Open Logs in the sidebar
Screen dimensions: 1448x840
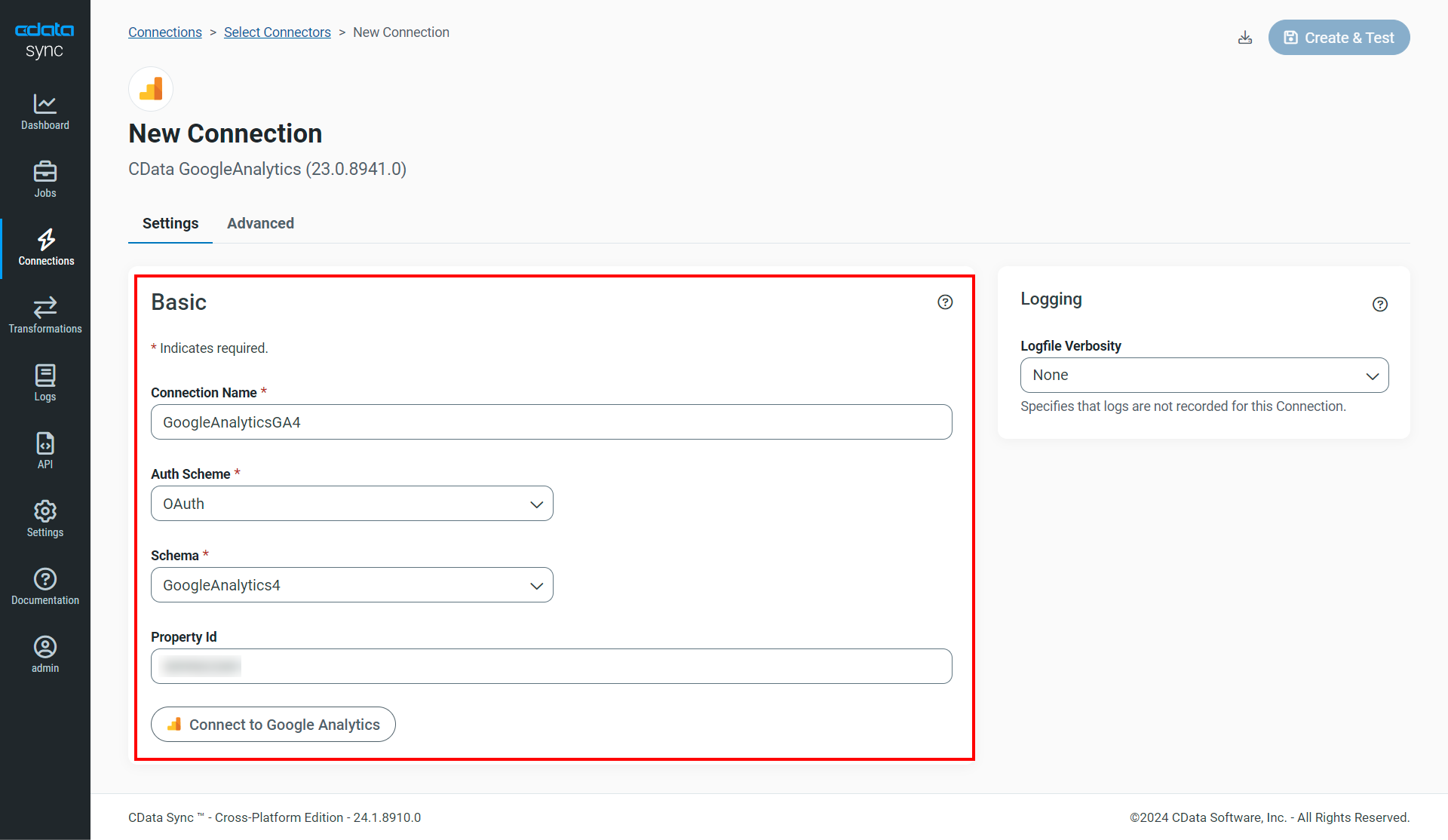click(45, 384)
